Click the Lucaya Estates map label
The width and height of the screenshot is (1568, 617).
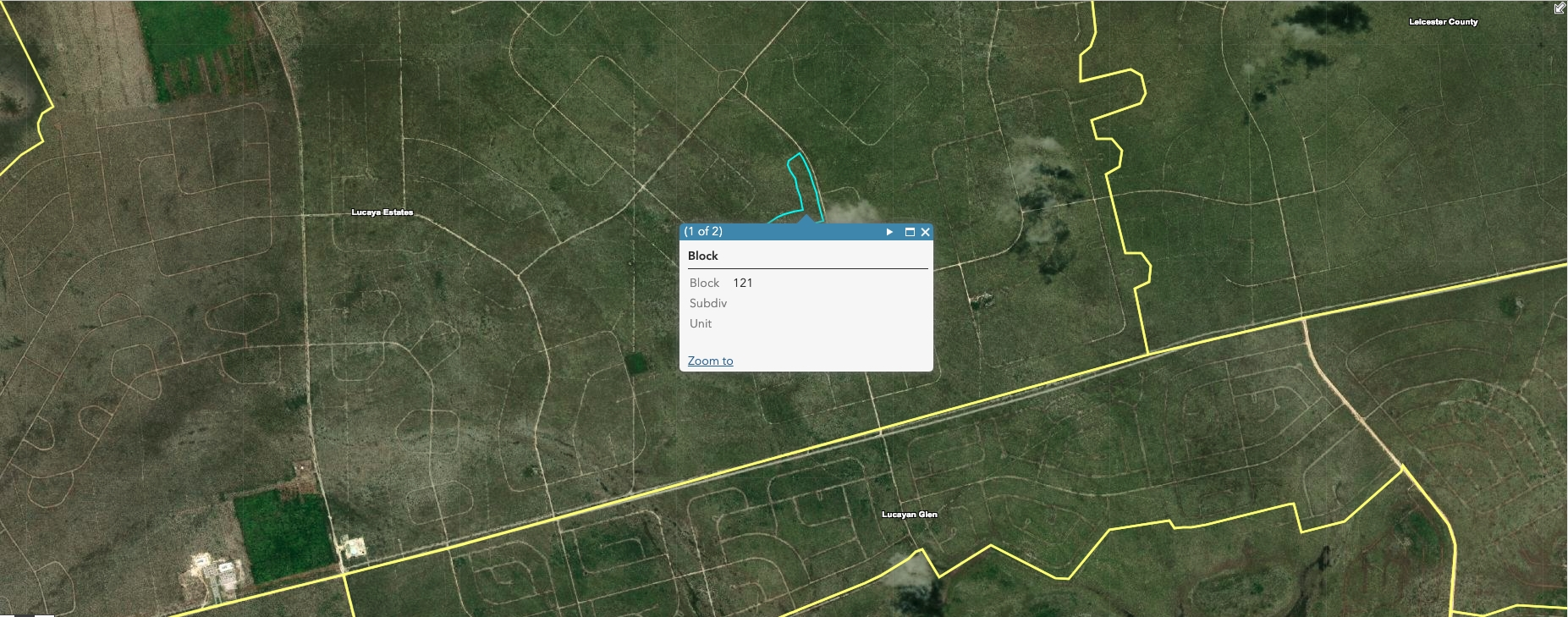382,212
